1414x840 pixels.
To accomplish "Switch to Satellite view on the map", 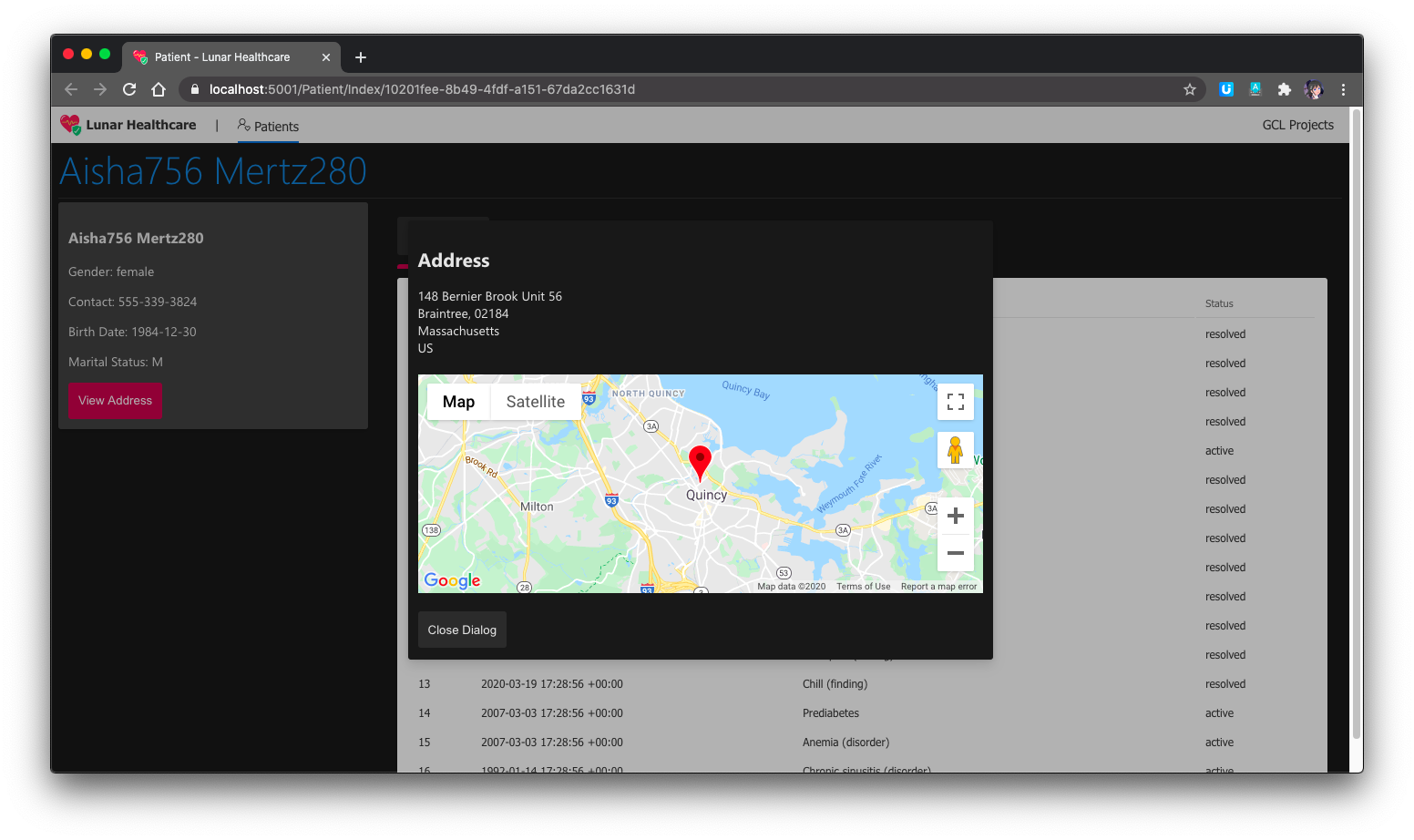I will [535, 401].
